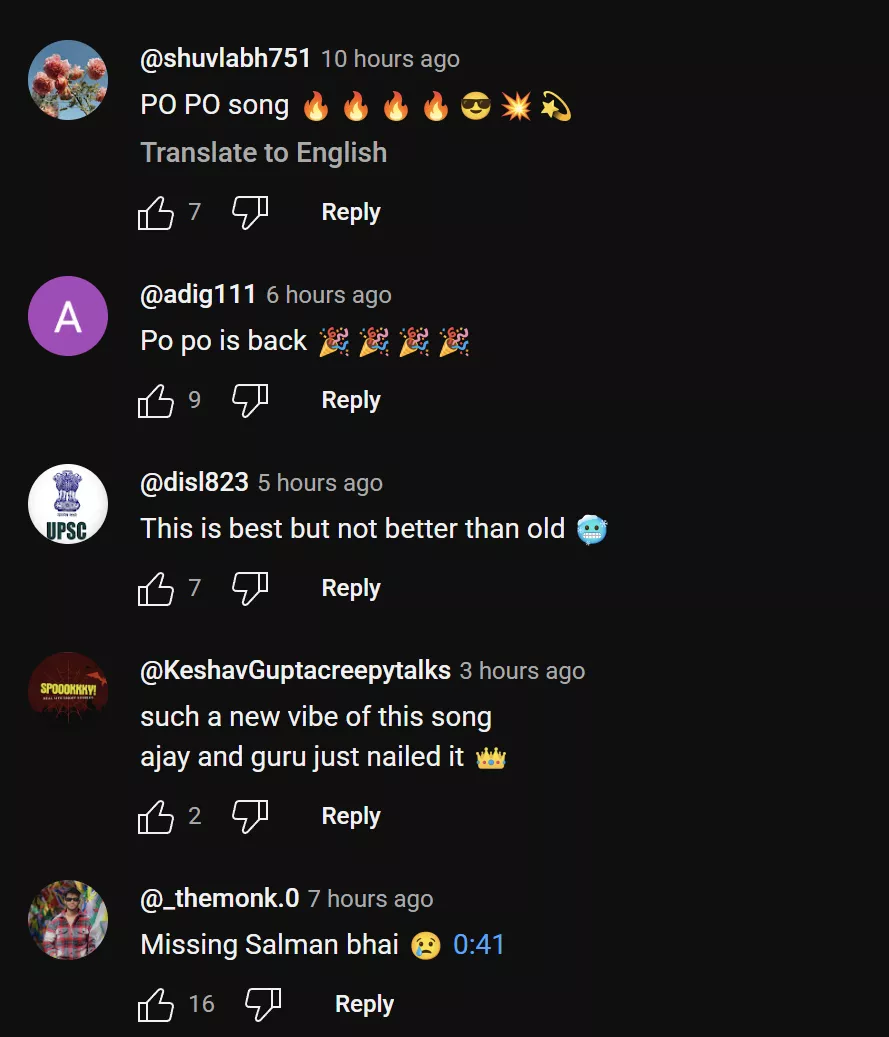The image size is (889, 1037).
Task: Like the comment by @disl823
Action: 156,588
